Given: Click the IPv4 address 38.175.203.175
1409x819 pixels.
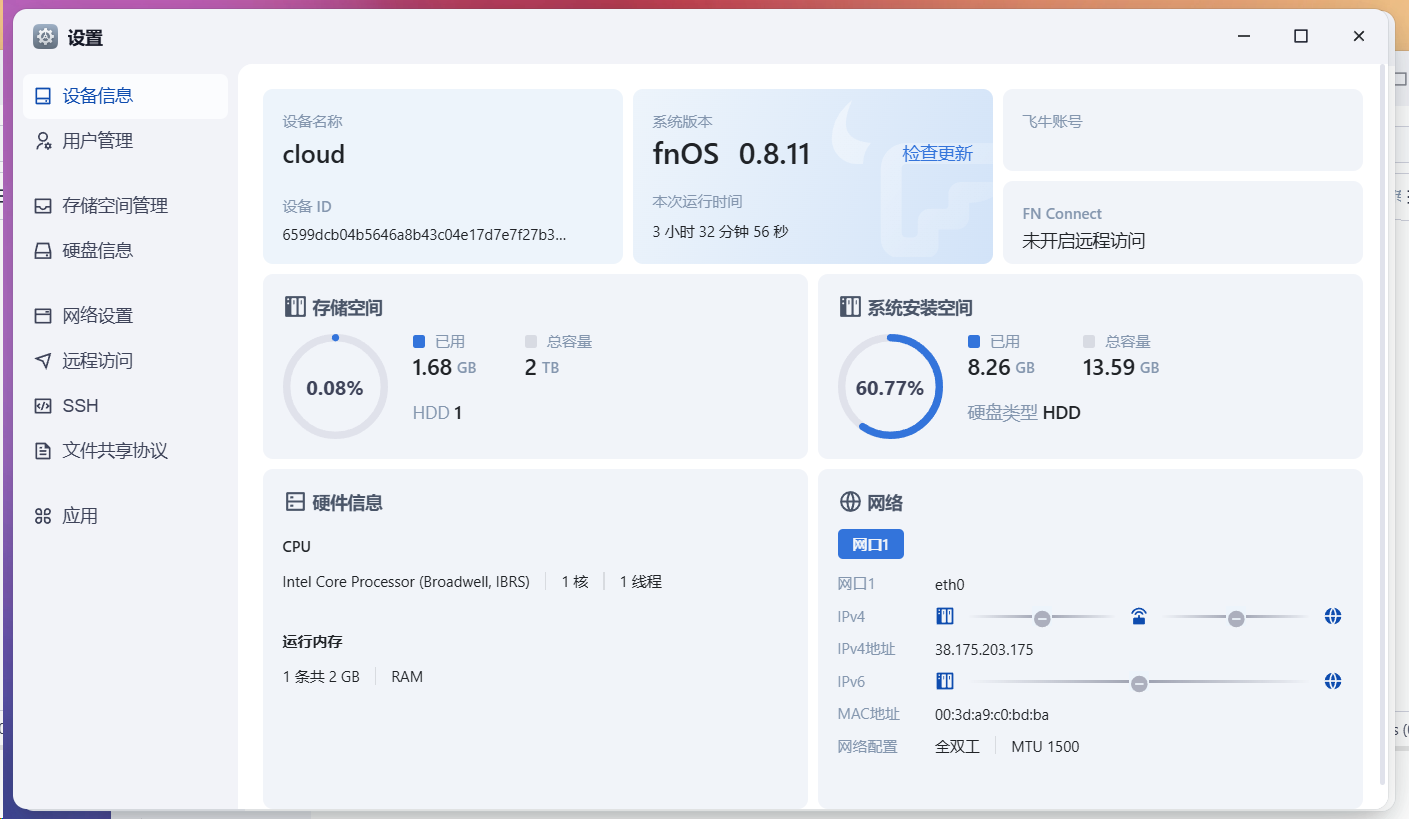Looking at the screenshot, I should point(984,650).
